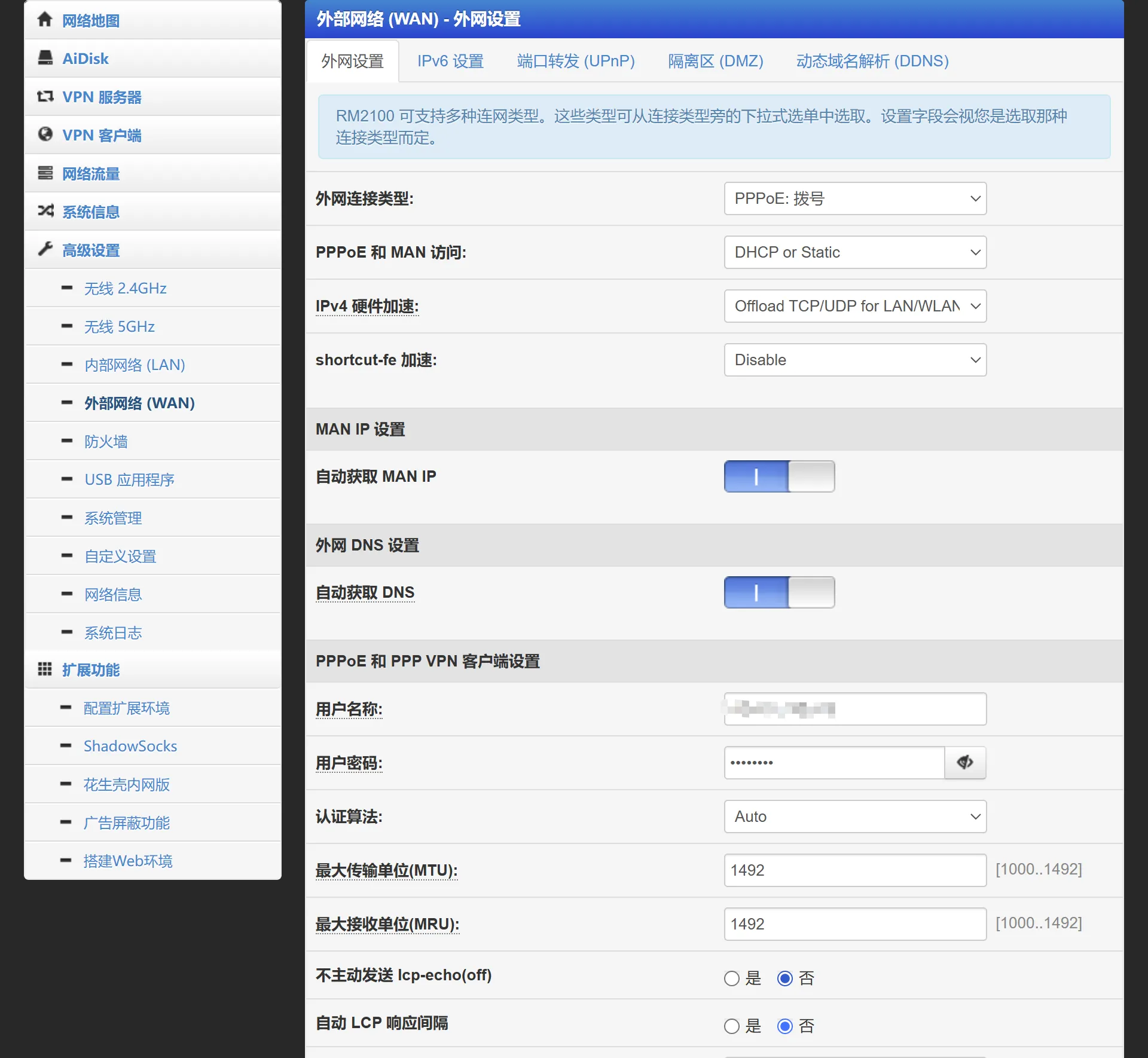Image resolution: width=1148 pixels, height=1058 pixels.
Task: Toggle 自动获取 DNS switch
Action: click(x=778, y=592)
